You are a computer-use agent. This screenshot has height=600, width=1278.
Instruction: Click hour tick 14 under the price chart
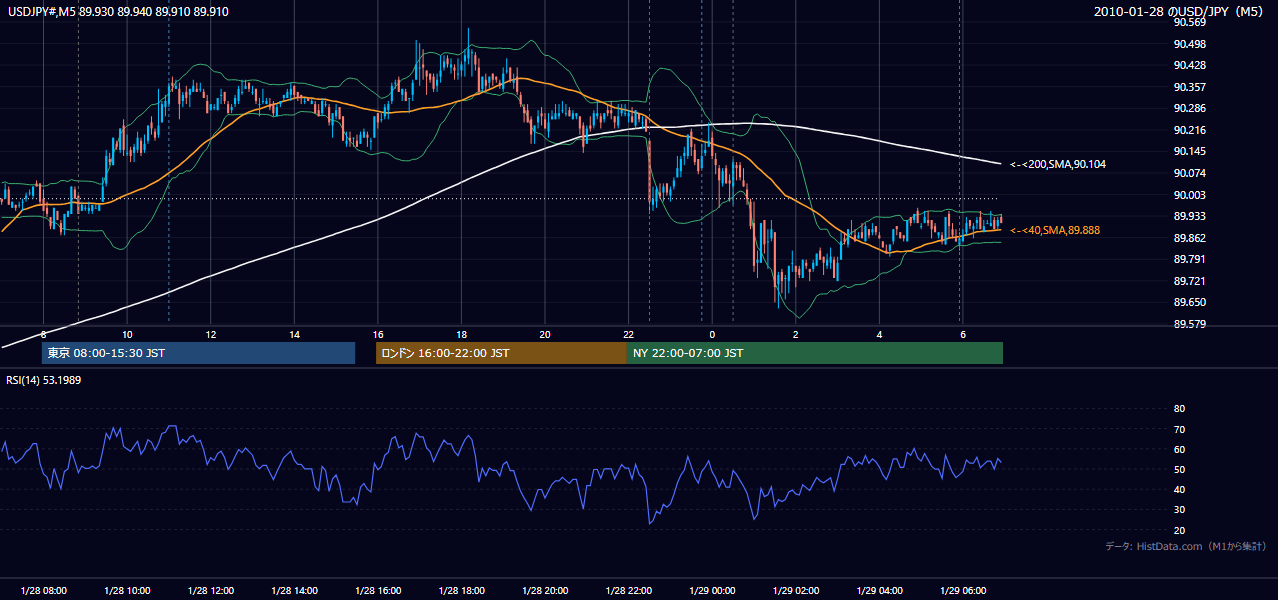[x=294, y=334]
